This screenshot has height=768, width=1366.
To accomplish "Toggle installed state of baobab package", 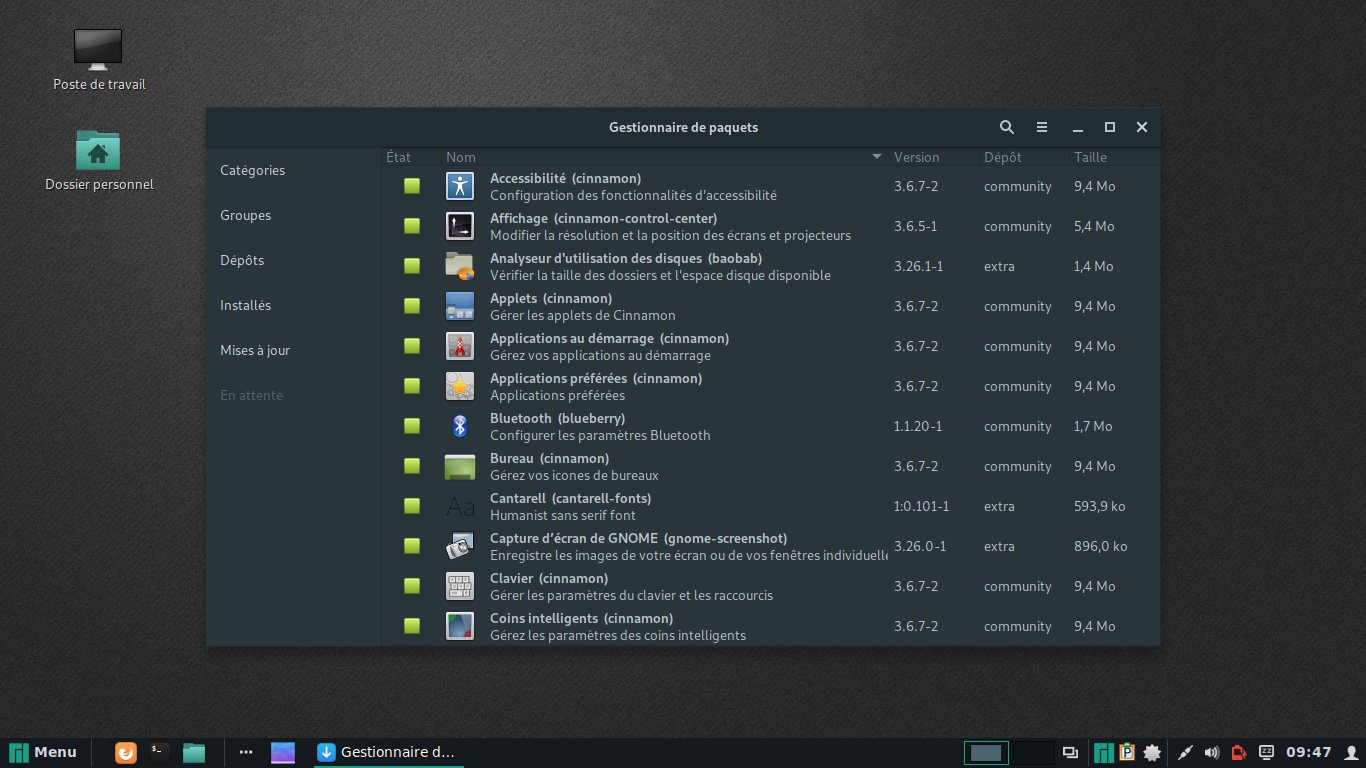I will coord(412,266).
